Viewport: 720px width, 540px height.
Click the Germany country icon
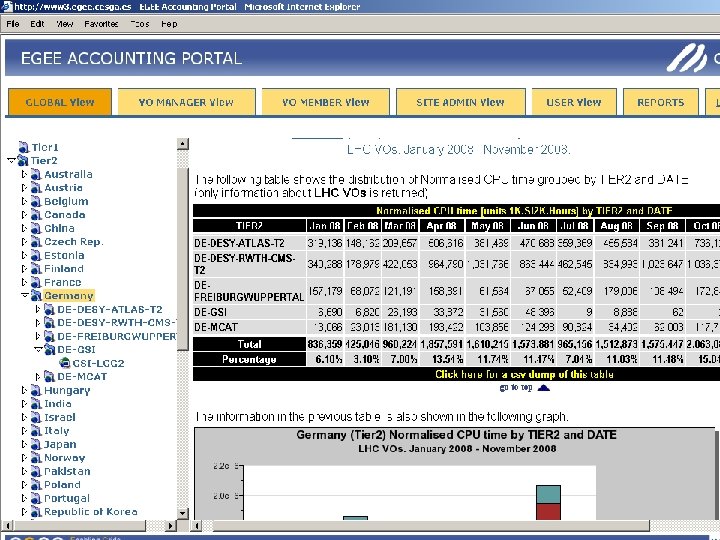coord(36,296)
